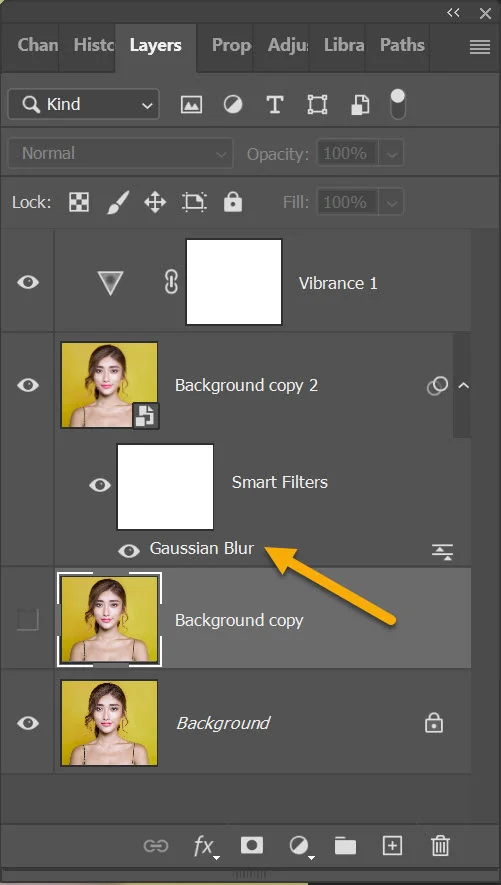Click the Background copy 2 layer name
501x885 pixels.
tap(246, 386)
